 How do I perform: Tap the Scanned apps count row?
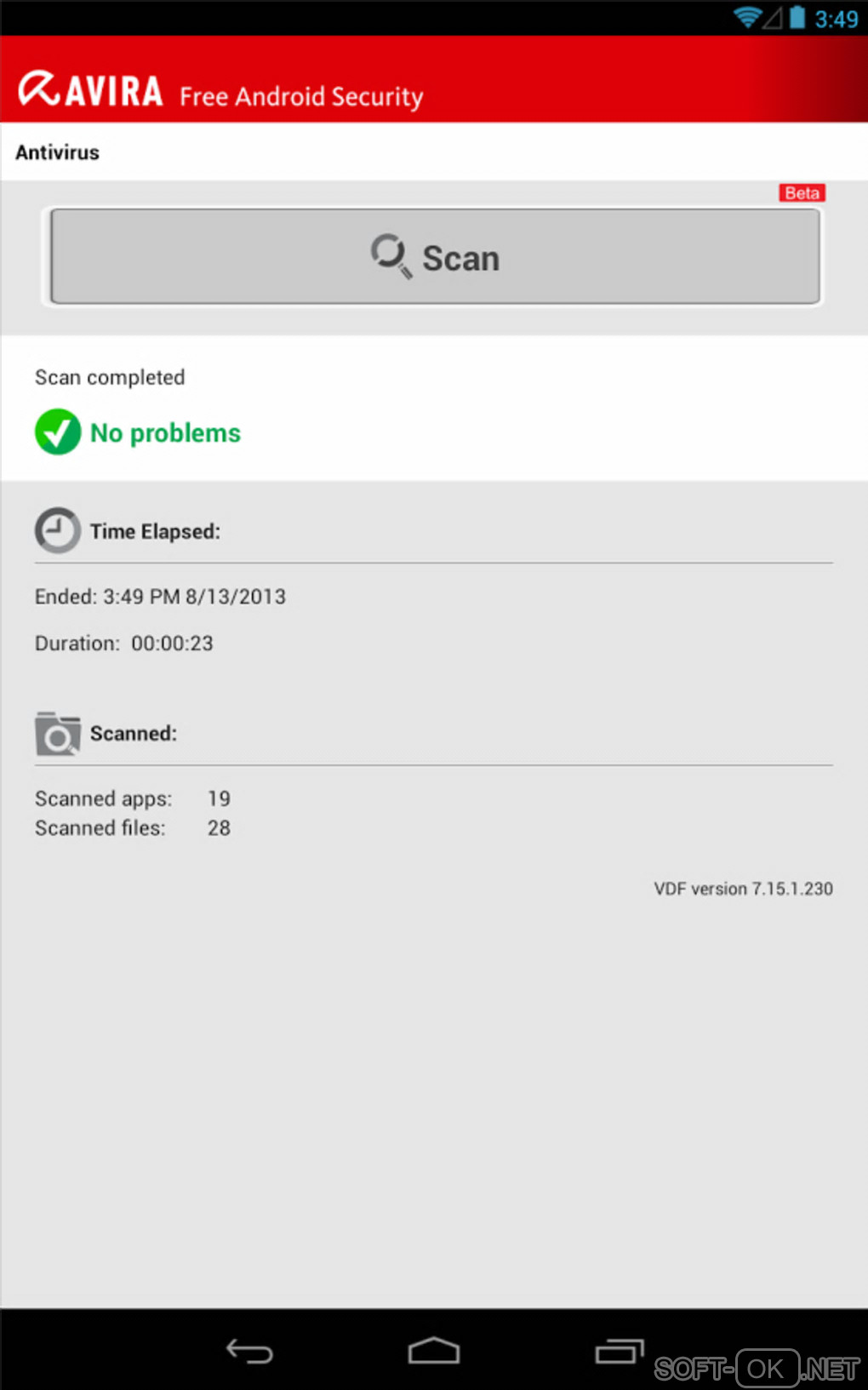click(x=133, y=798)
